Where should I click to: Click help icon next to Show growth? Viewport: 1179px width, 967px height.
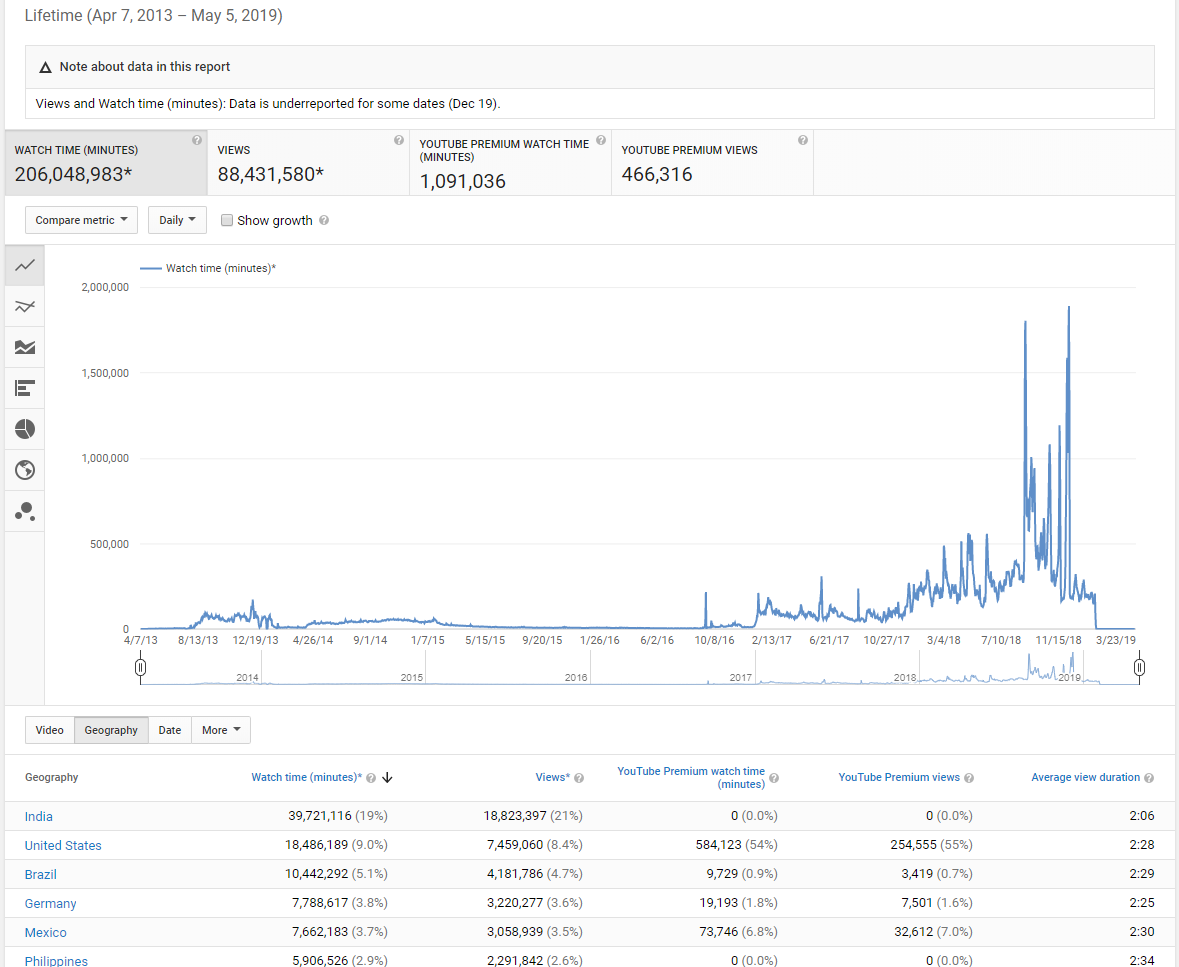(324, 220)
